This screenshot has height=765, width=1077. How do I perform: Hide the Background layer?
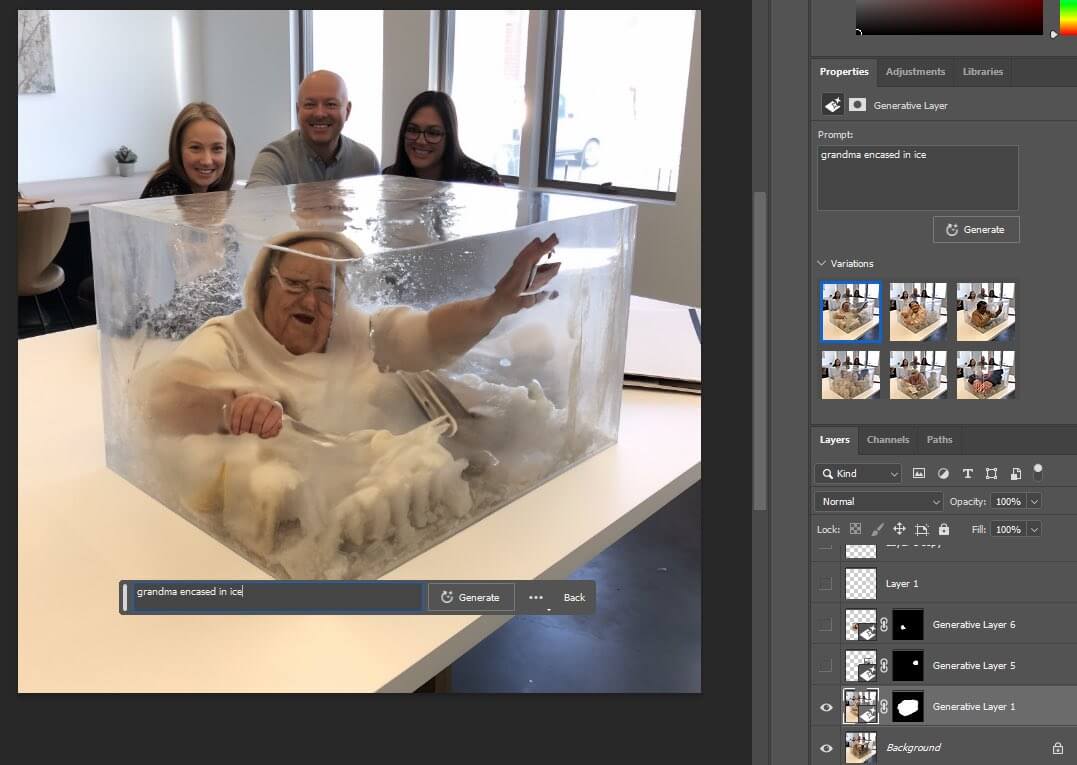[x=826, y=748]
